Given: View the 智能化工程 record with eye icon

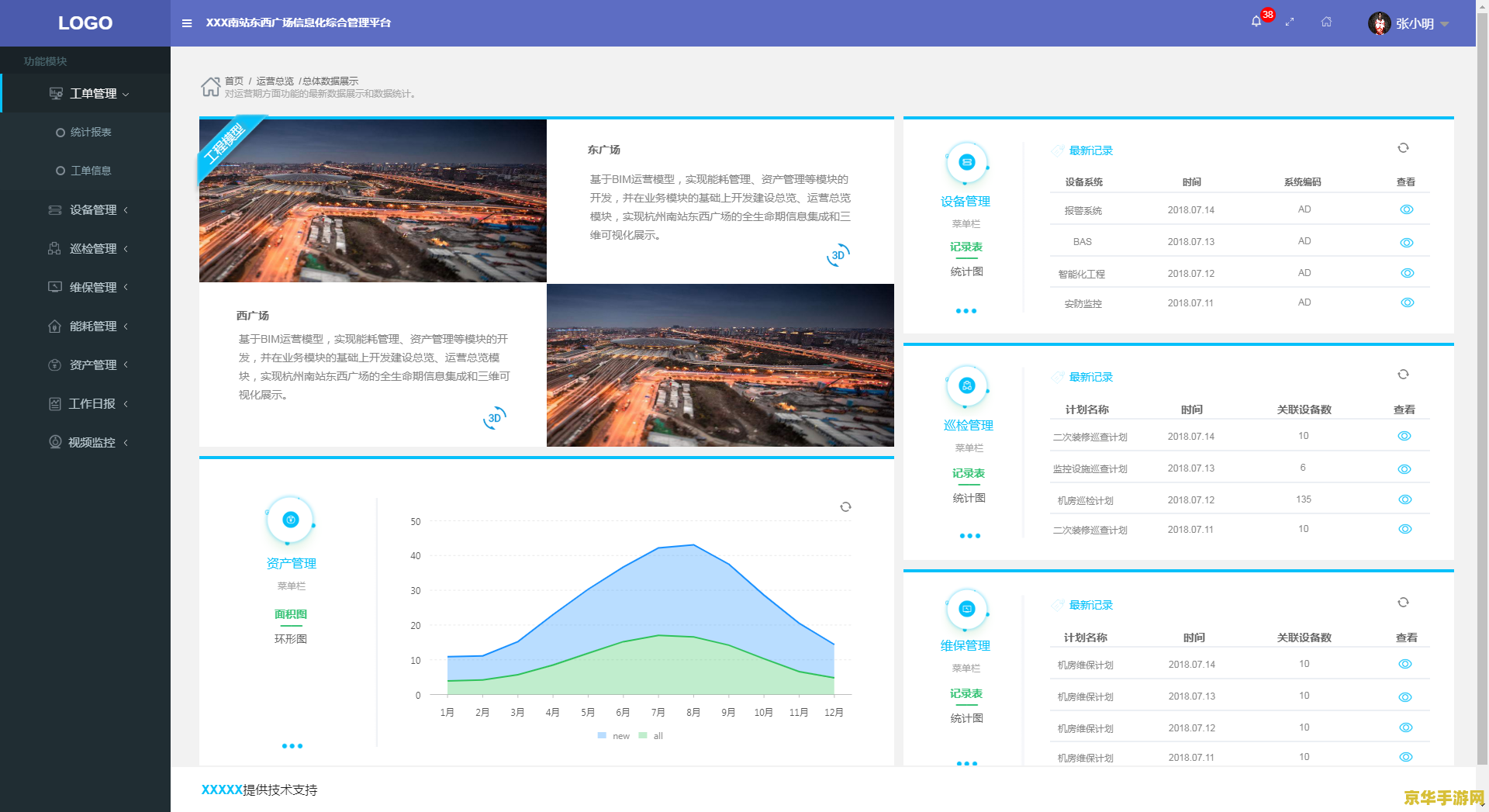Looking at the screenshot, I should point(1408,273).
